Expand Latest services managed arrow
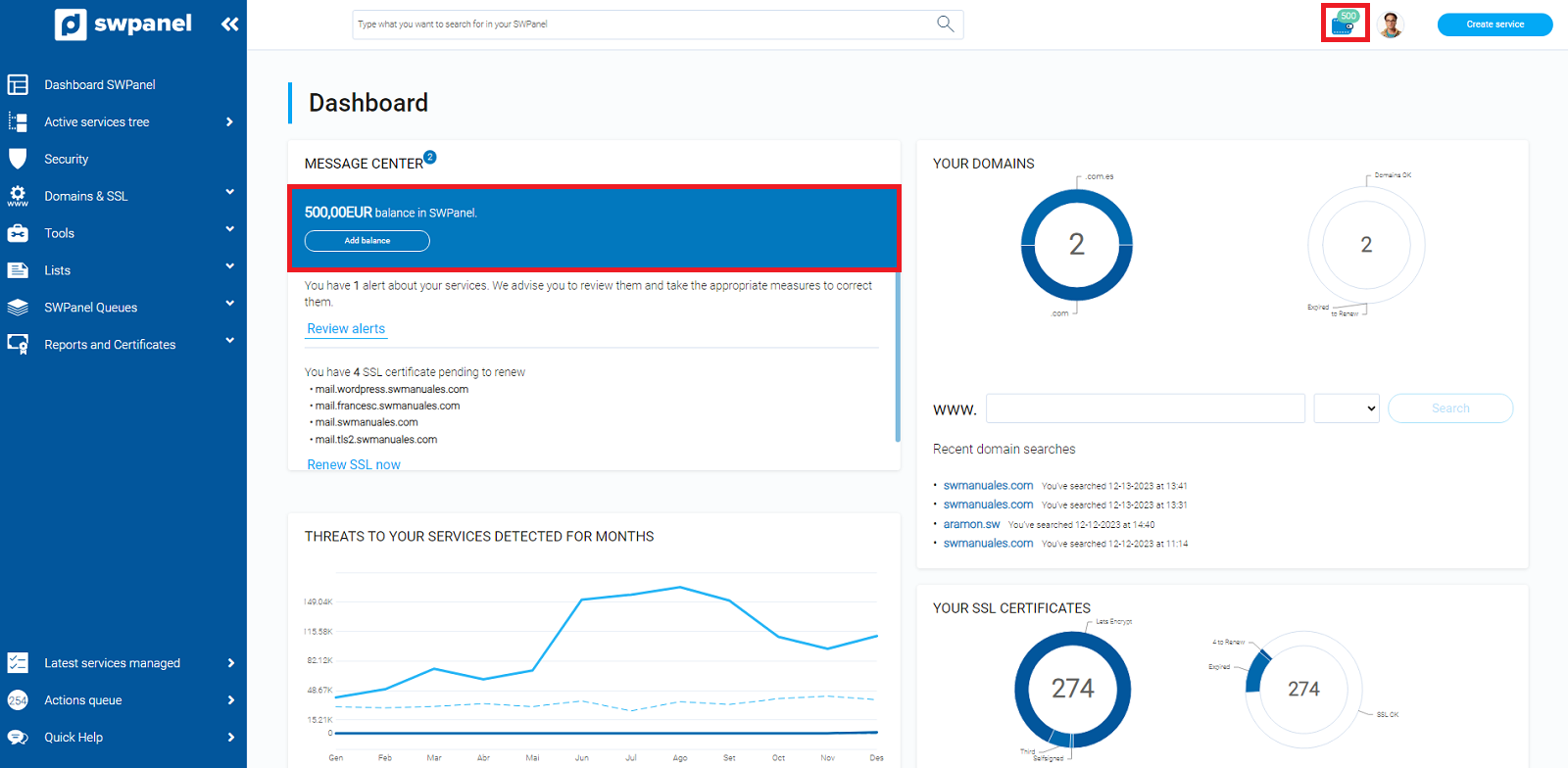This screenshot has width=1568, height=768. (x=230, y=663)
